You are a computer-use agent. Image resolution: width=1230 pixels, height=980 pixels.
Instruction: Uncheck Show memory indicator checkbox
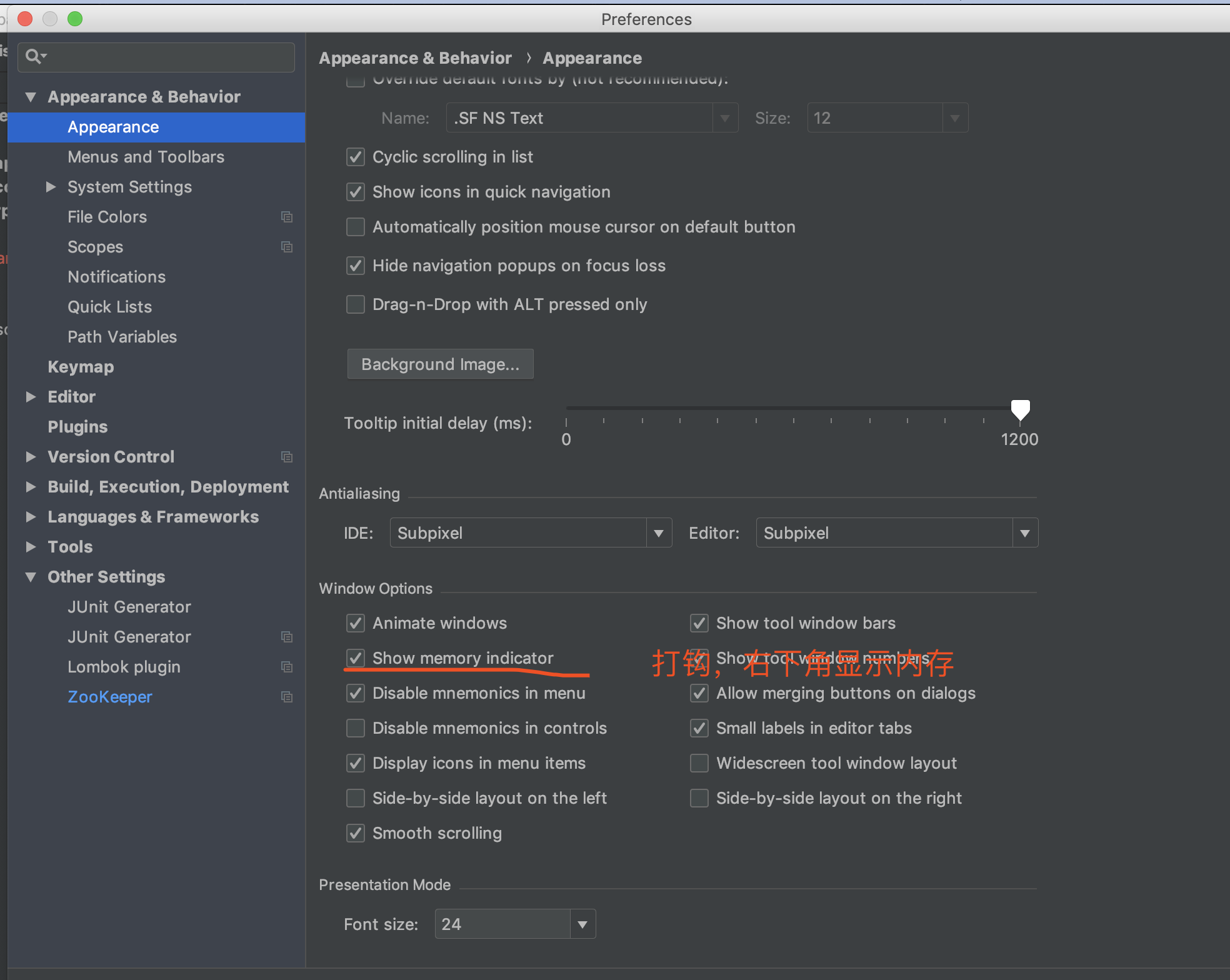pyautogui.click(x=356, y=658)
